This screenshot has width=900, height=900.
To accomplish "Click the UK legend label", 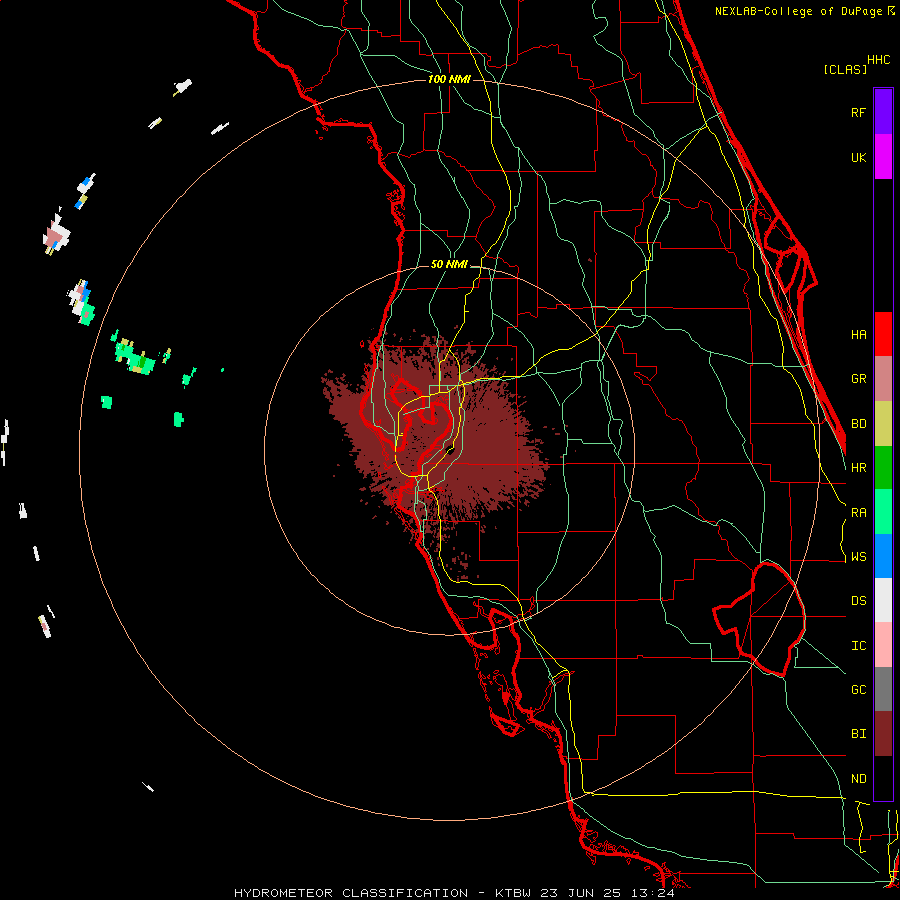I will 858,158.
